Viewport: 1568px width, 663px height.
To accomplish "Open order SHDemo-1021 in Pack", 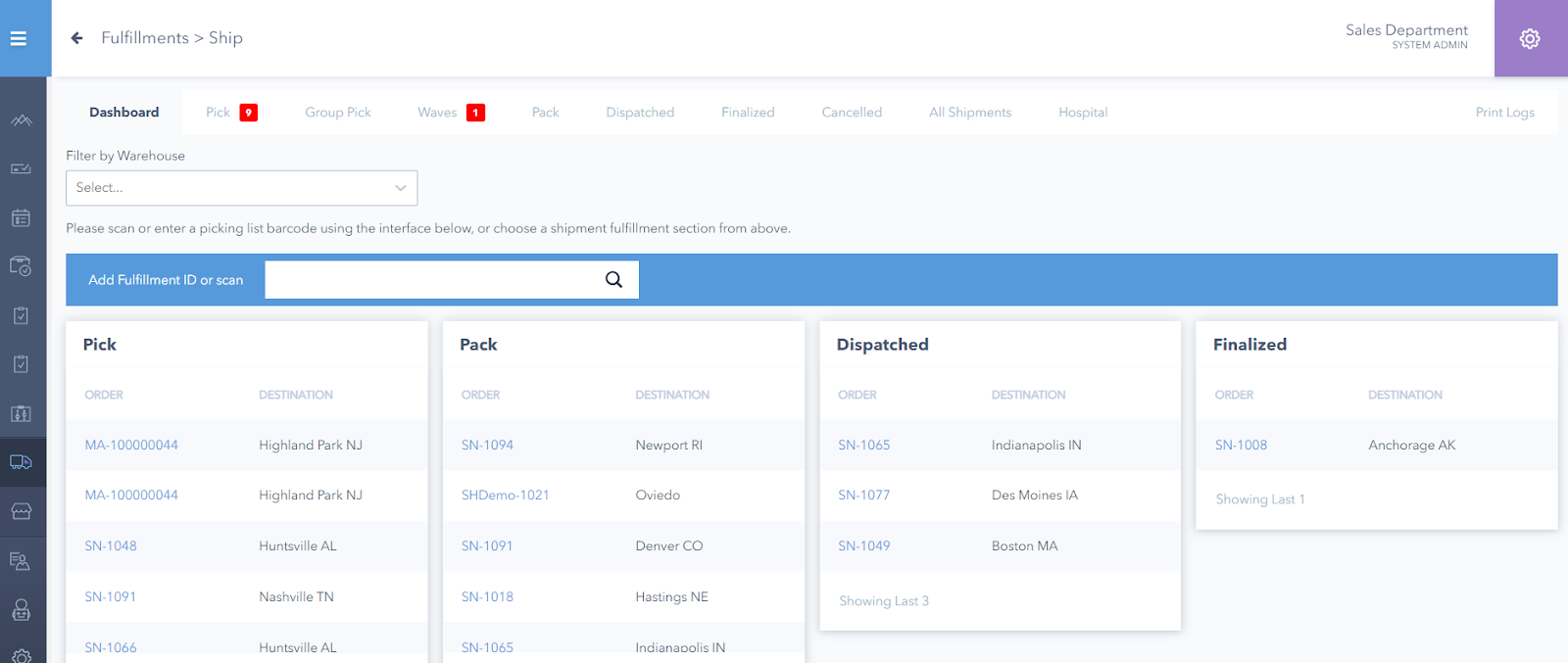I will (x=506, y=496).
